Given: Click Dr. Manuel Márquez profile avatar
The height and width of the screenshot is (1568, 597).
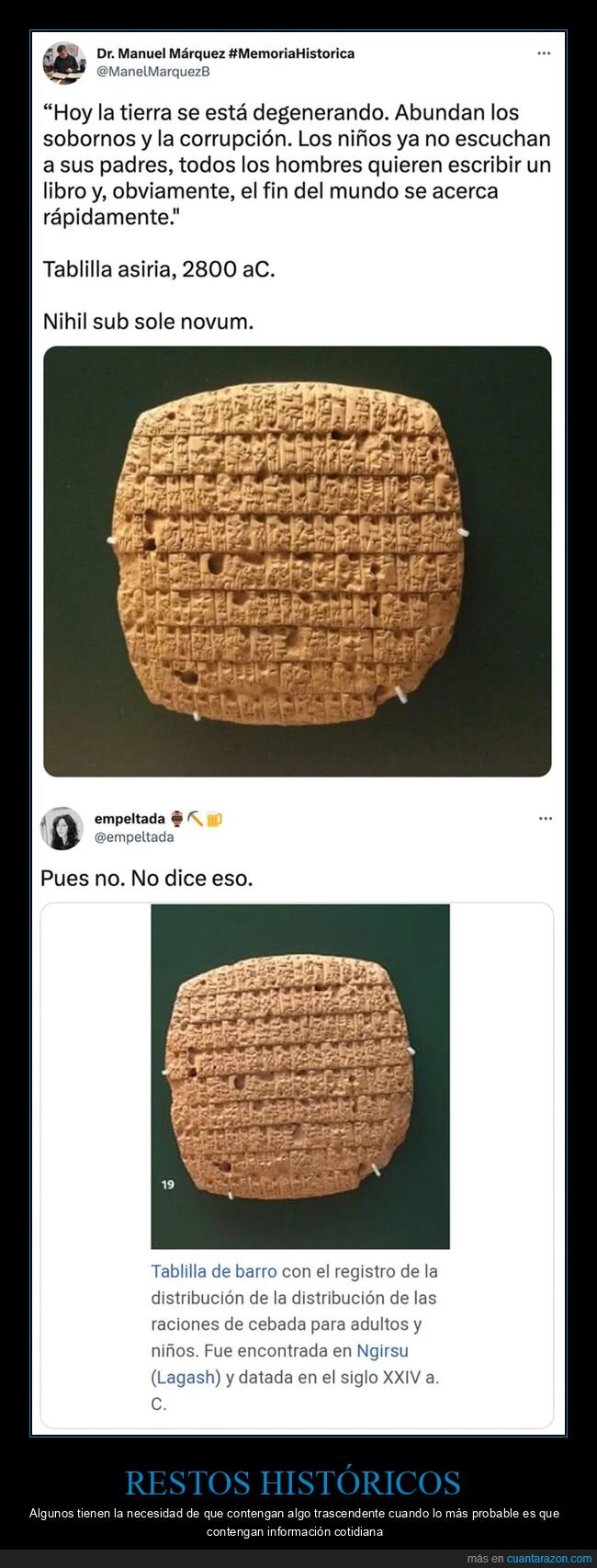Looking at the screenshot, I should tap(64, 62).
